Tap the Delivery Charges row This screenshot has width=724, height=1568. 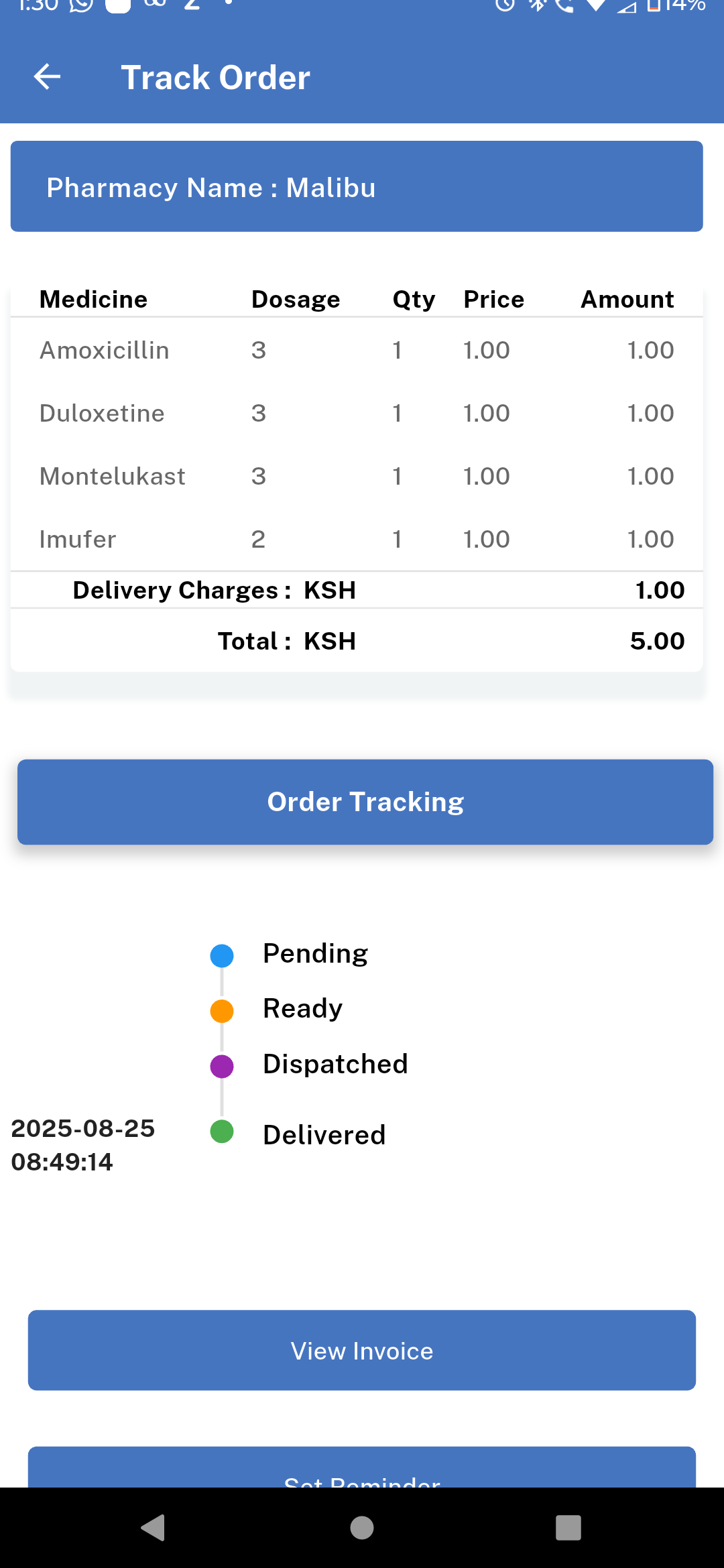(357, 590)
